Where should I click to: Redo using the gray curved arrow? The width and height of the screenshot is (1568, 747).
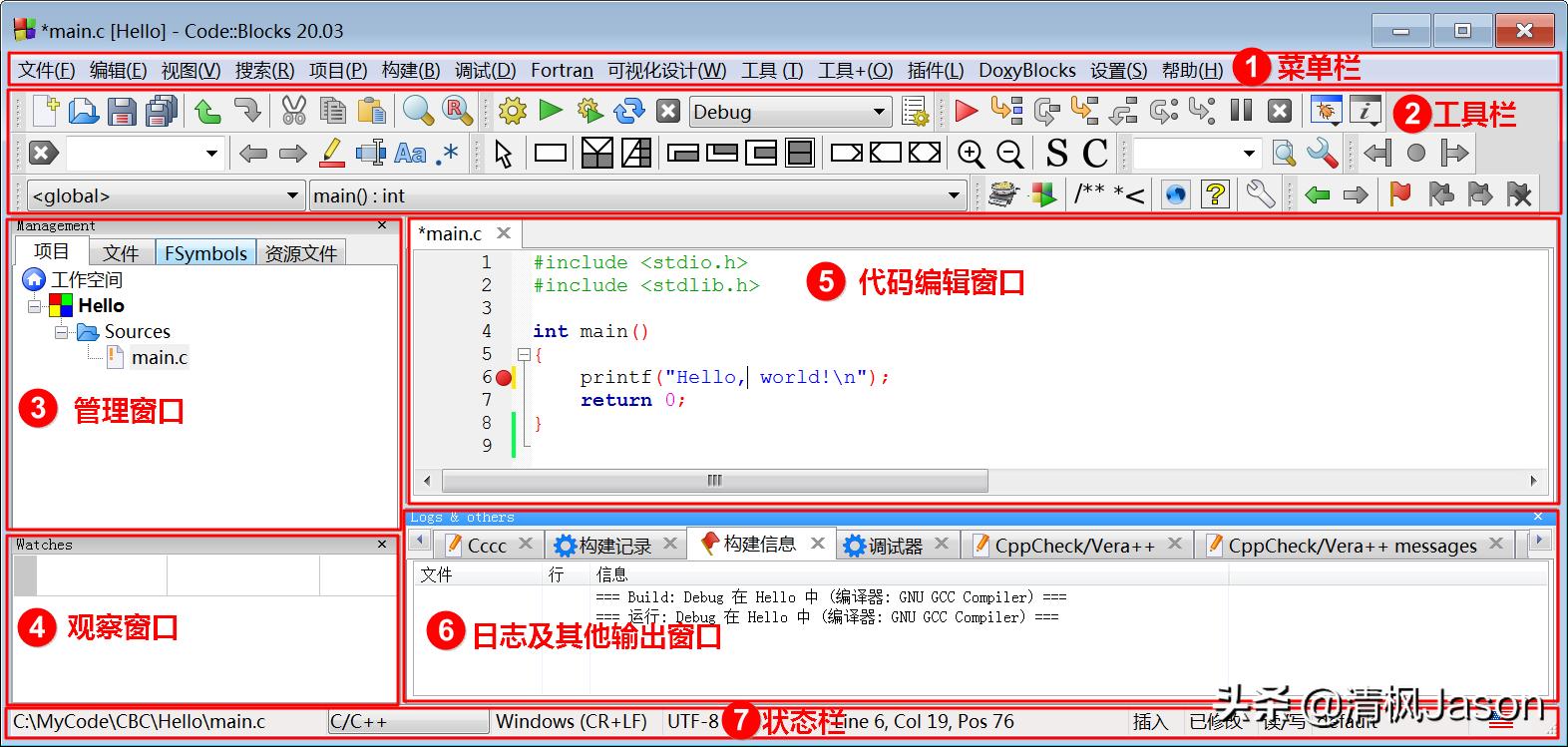pos(246,111)
